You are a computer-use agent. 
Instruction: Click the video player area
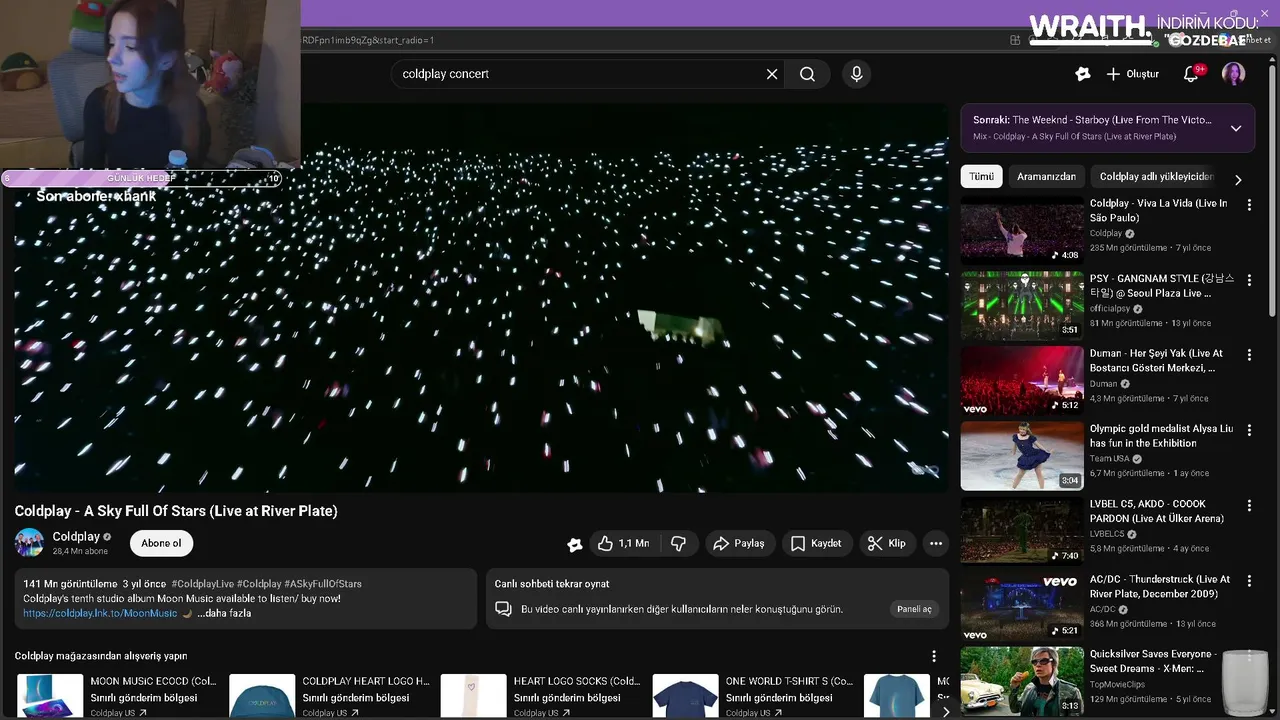(481, 298)
